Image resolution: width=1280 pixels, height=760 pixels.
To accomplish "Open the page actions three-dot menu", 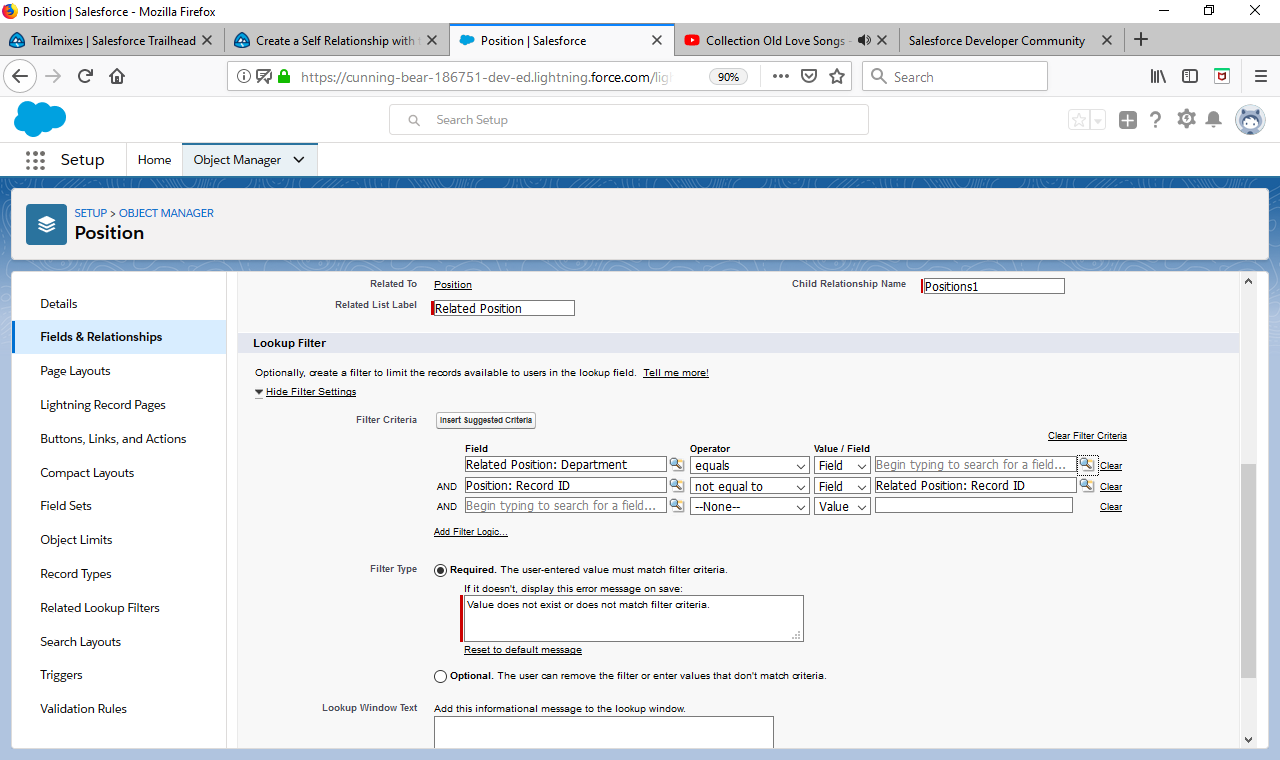I will [x=781, y=76].
